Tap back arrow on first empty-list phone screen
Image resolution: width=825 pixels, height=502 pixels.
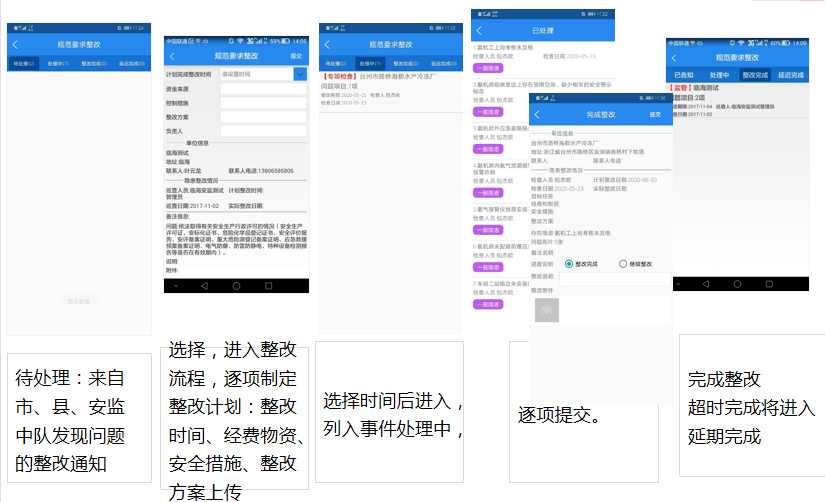point(15,45)
